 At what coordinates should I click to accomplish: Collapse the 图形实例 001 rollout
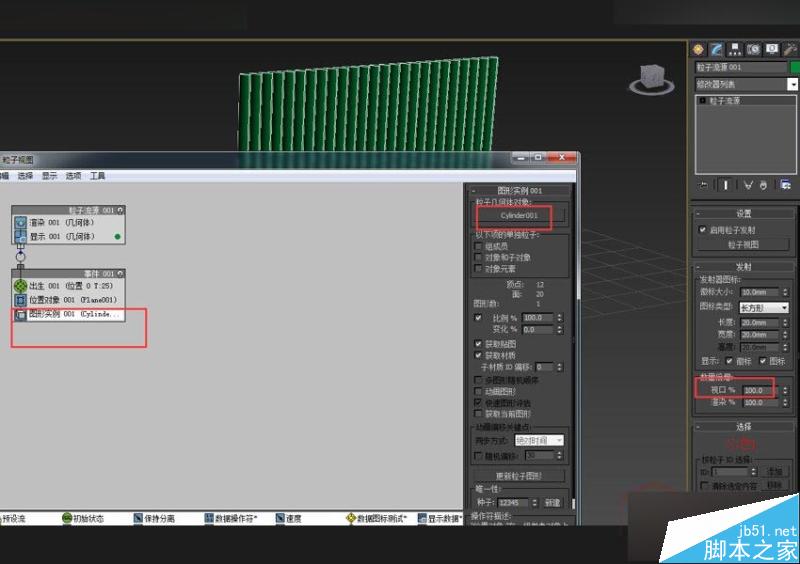pos(519,190)
